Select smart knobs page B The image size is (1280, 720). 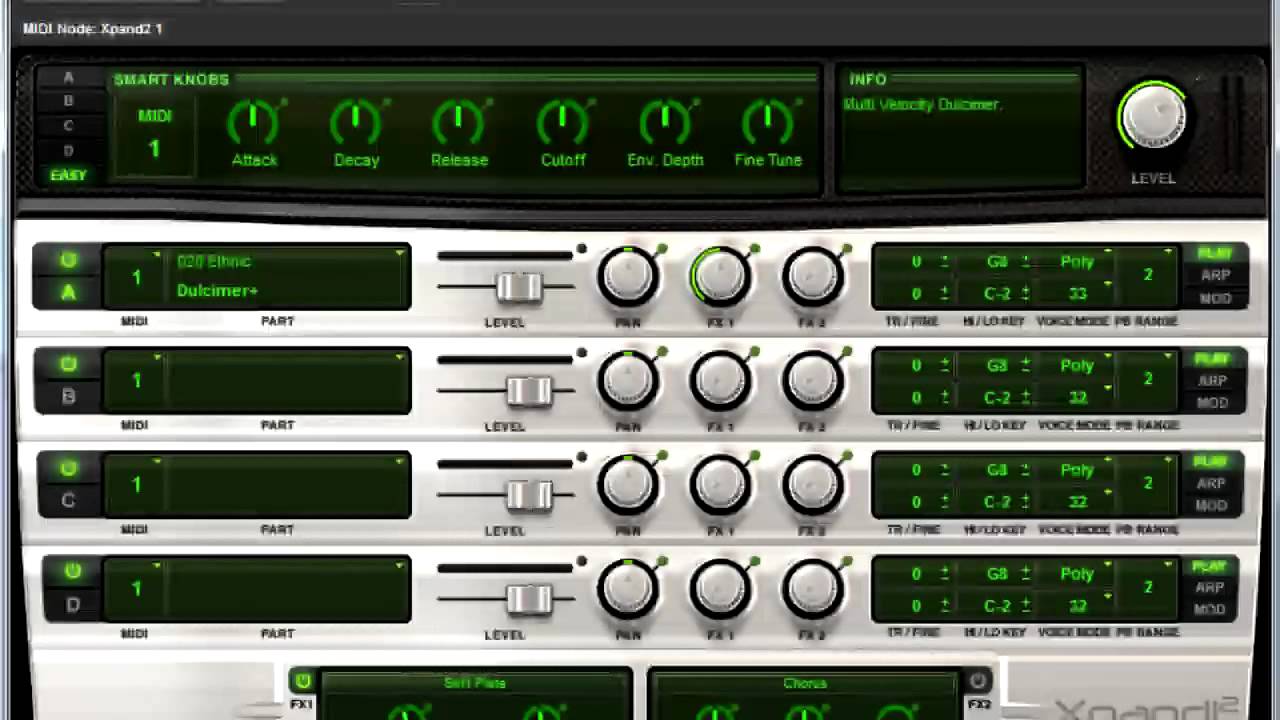(68, 101)
